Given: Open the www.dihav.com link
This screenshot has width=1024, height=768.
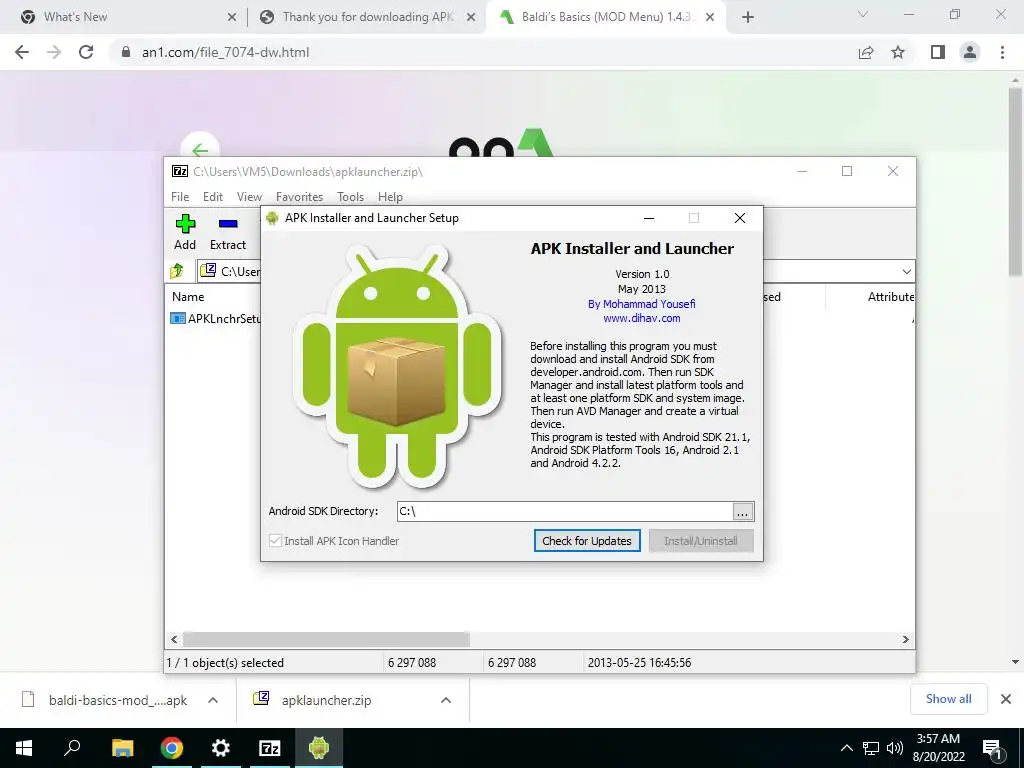Looking at the screenshot, I should coord(641,318).
